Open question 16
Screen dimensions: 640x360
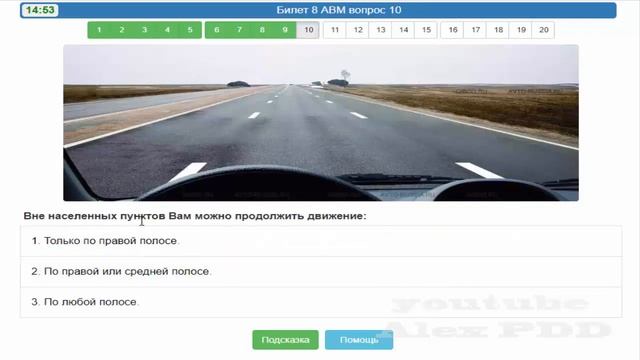[x=453, y=30]
